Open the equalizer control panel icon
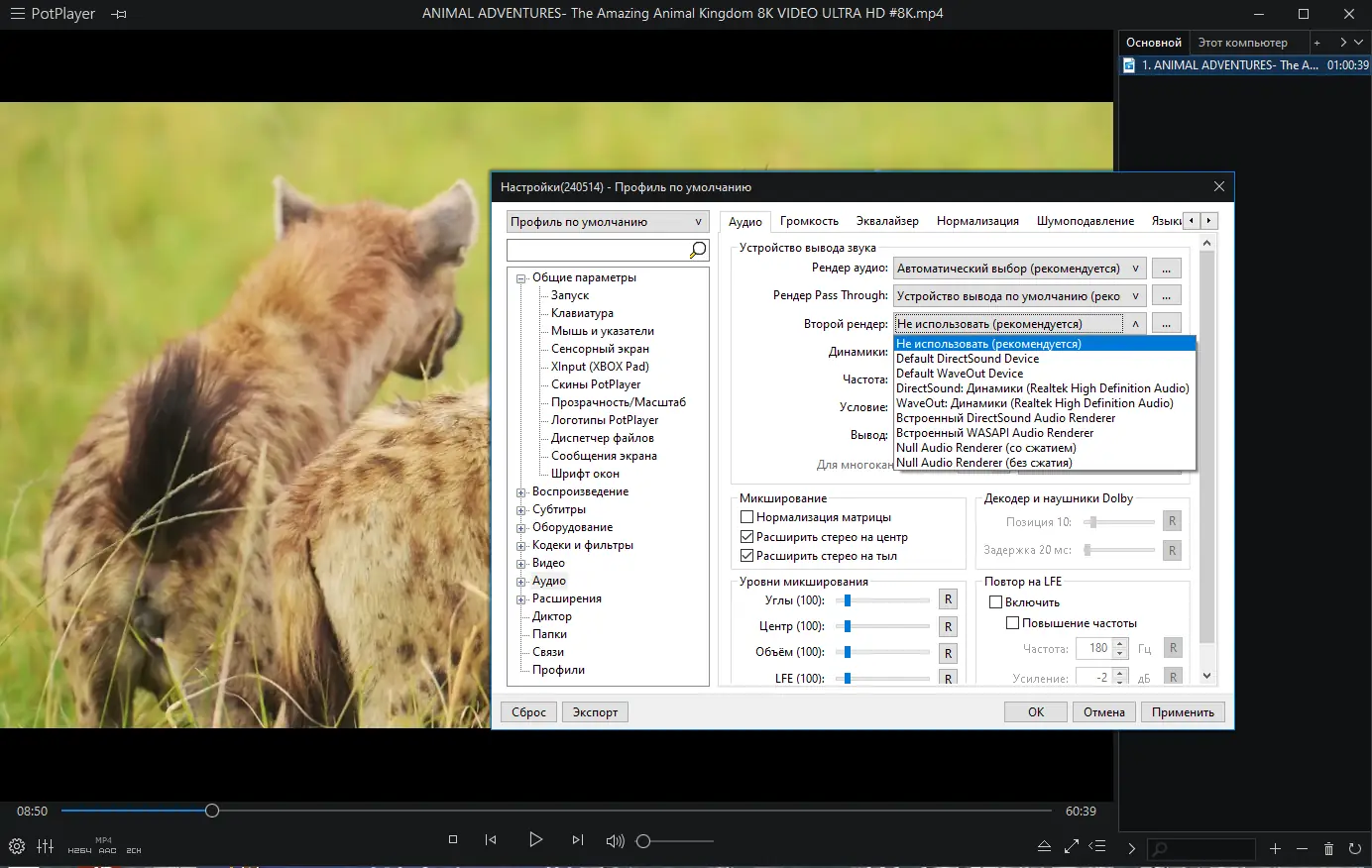 tap(46, 846)
